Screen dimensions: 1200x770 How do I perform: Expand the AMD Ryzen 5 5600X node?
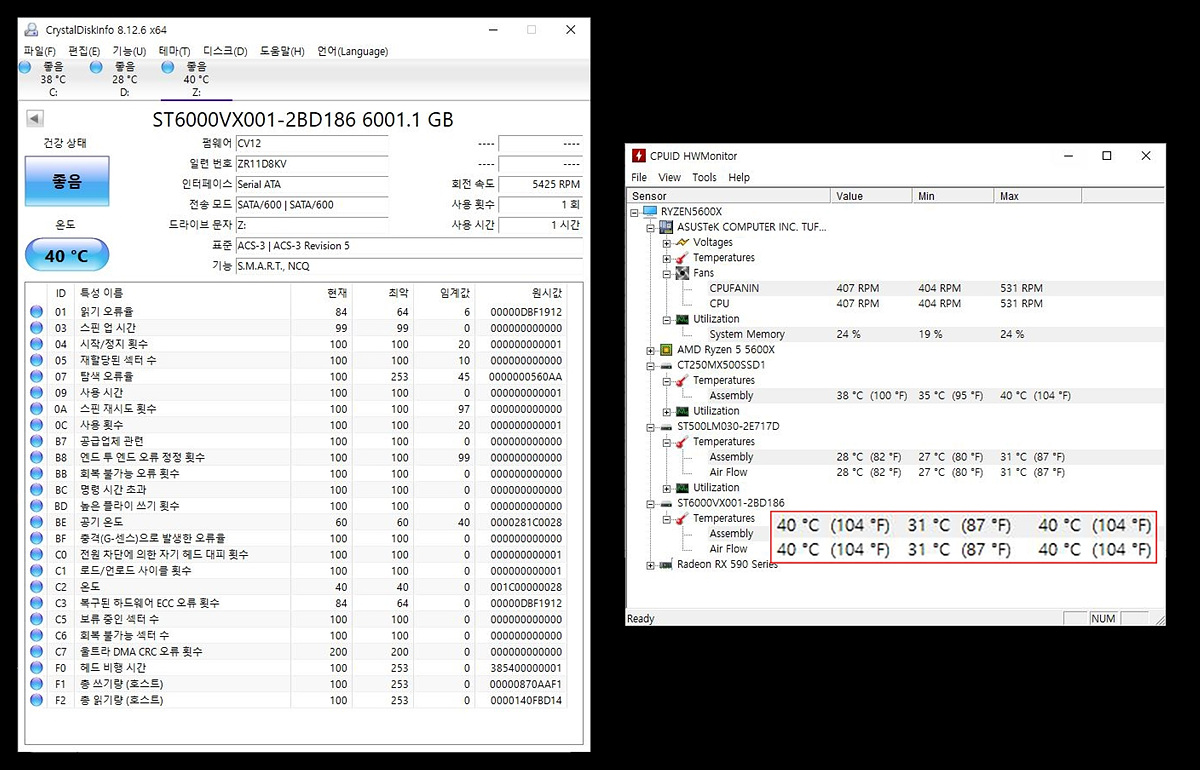click(651, 350)
